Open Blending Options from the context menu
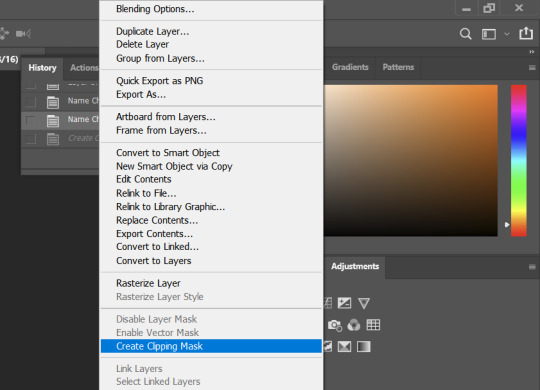 point(211,9)
